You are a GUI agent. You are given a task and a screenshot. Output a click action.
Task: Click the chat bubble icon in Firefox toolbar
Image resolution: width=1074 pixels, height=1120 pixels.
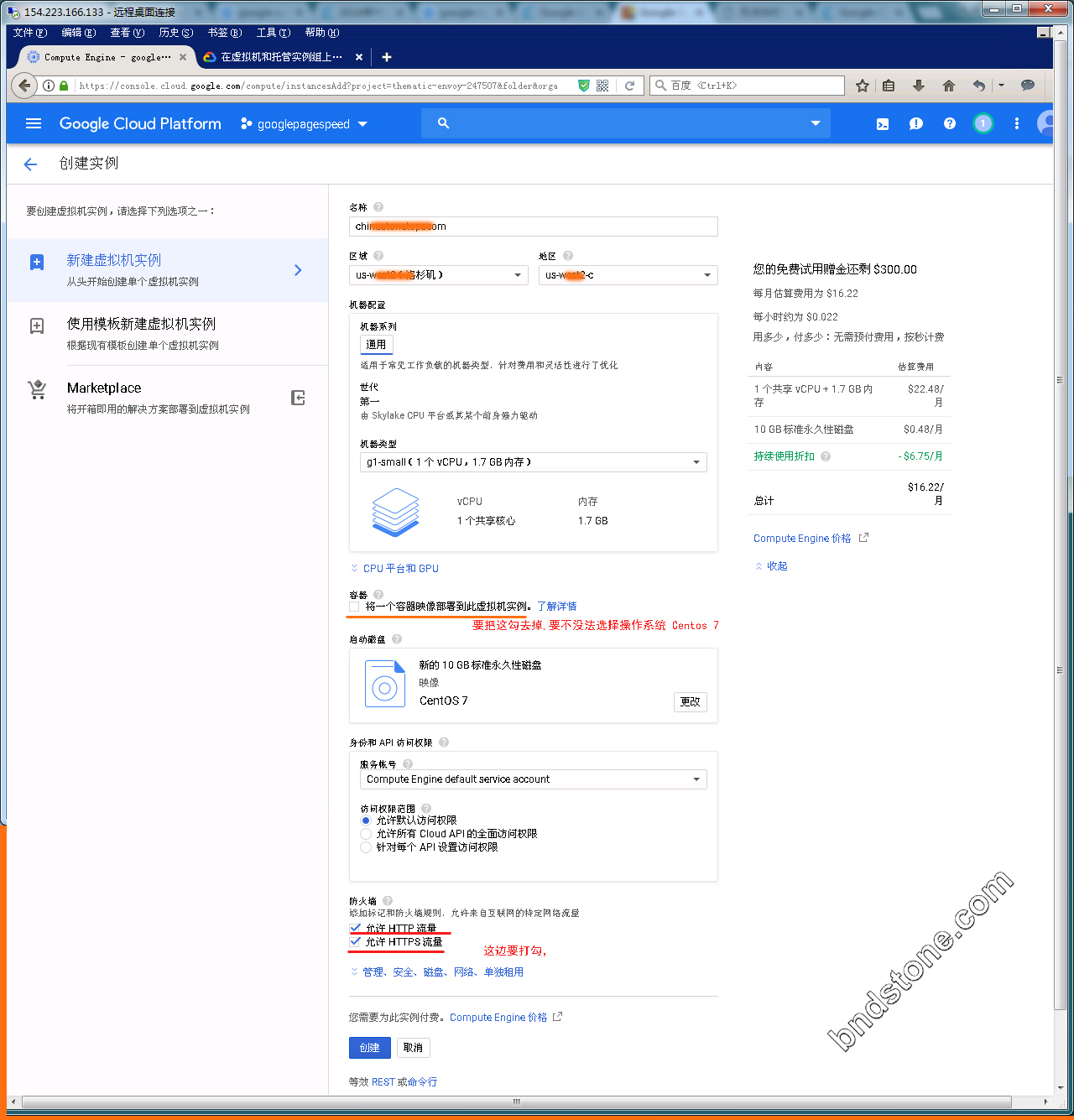[1028, 86]
